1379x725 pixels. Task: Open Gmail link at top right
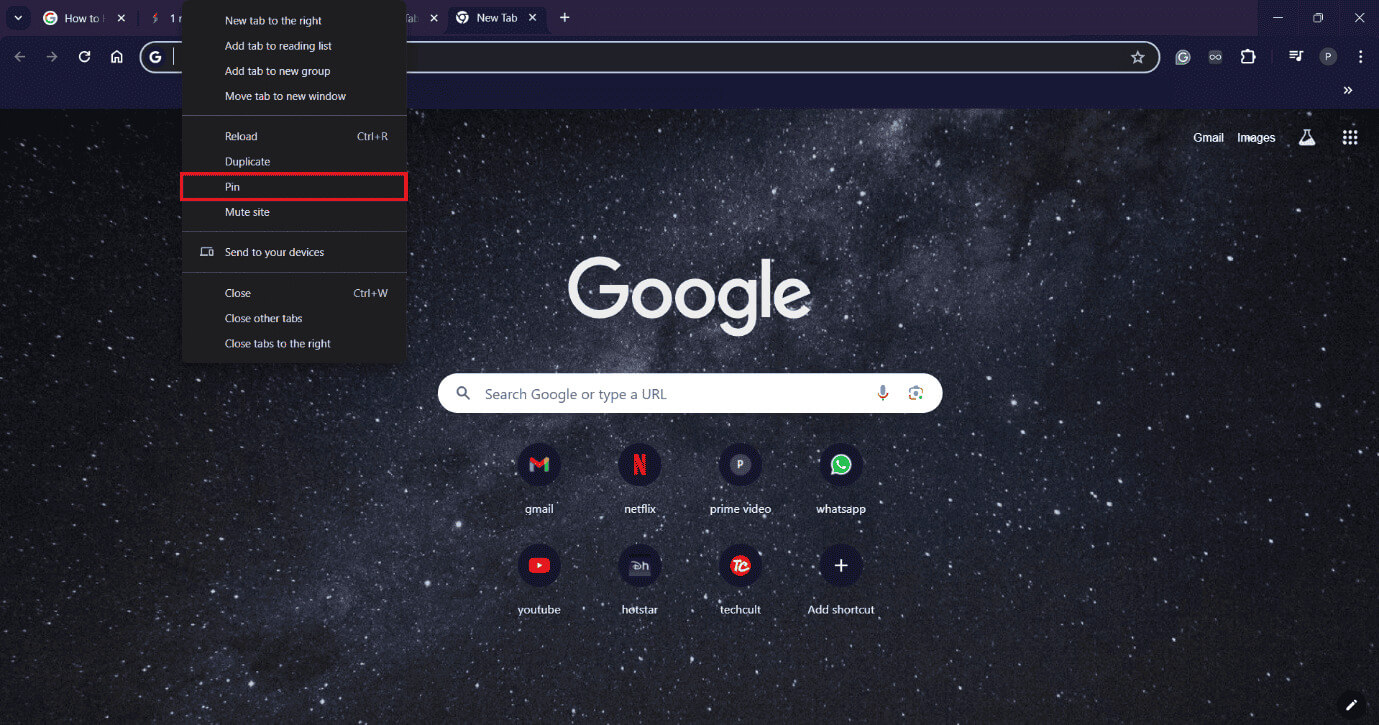click(1208, 138)
